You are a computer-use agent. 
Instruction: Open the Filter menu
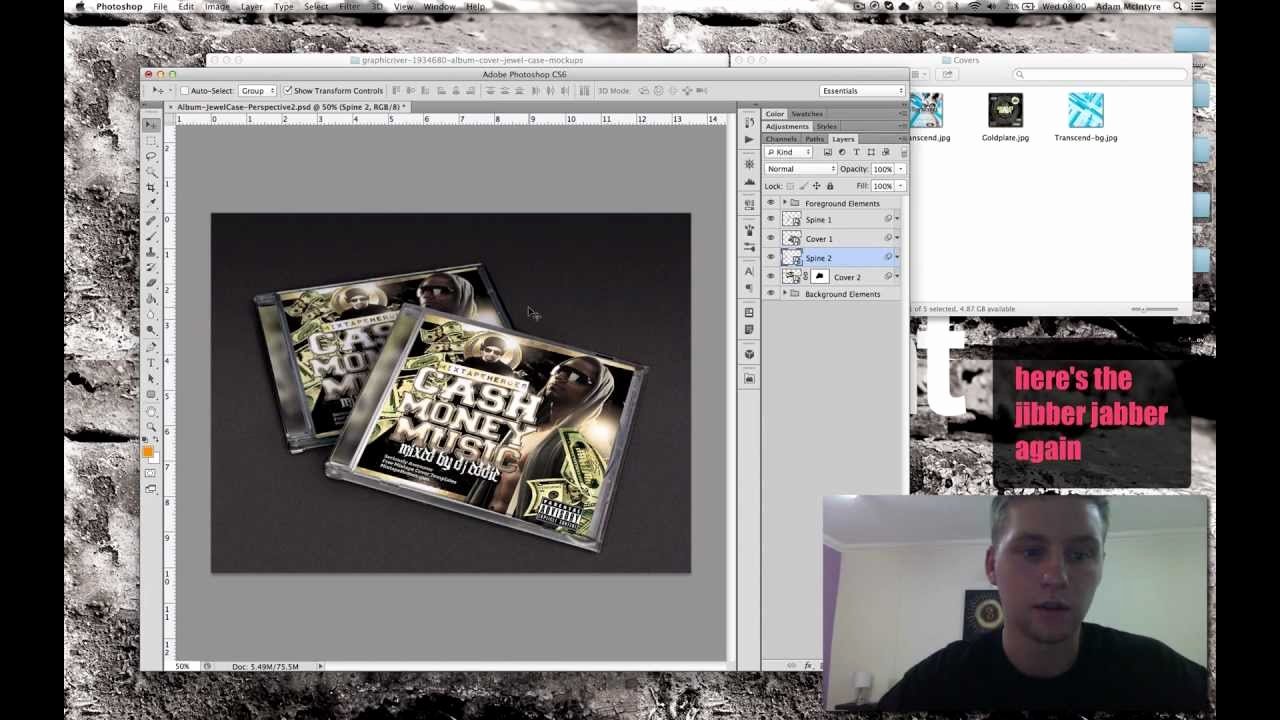click(349, 7)
